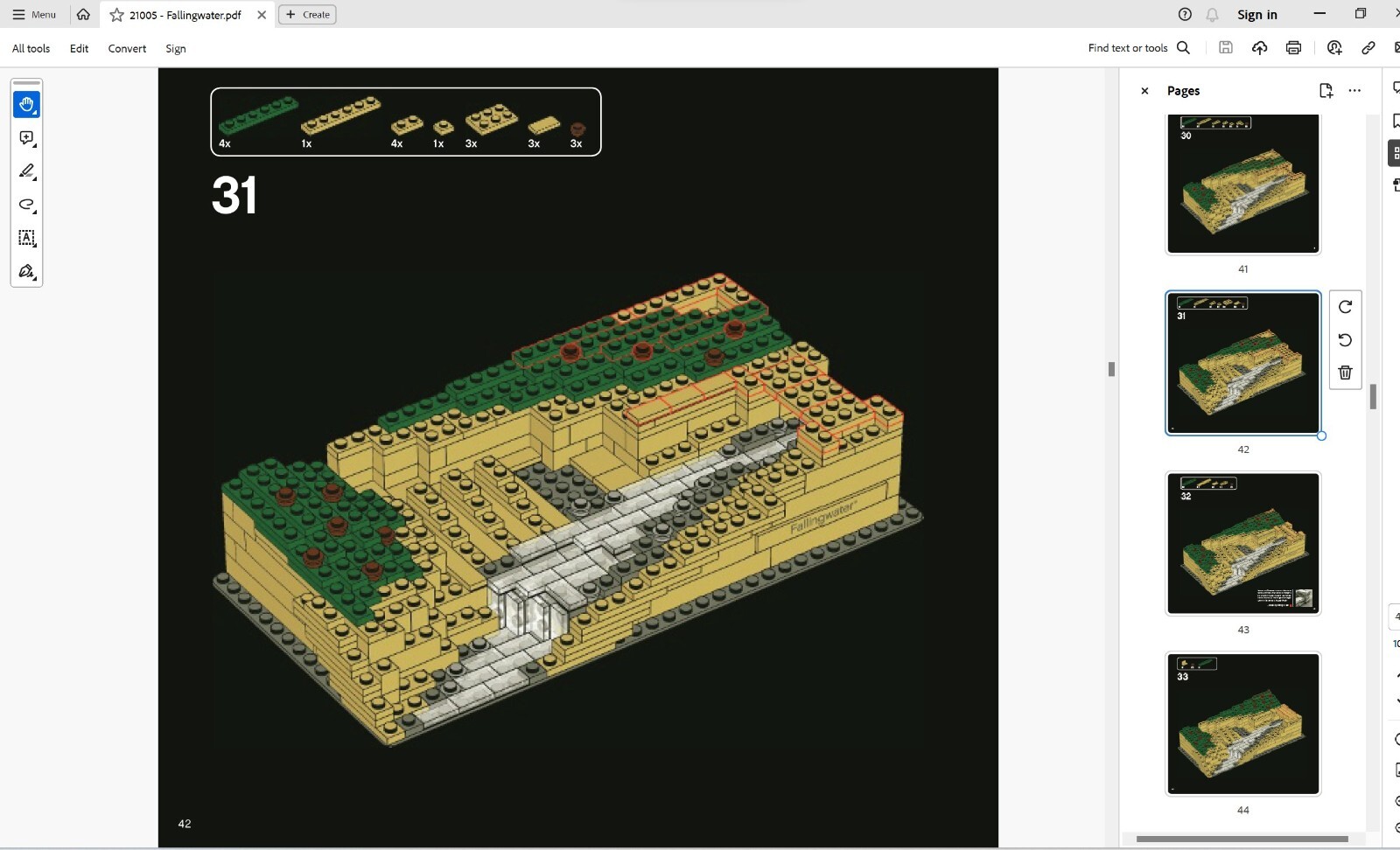Open All tools menu
Image resolution: width=1400 pixels, height=850 pixels.
click(x=31, y=48)
